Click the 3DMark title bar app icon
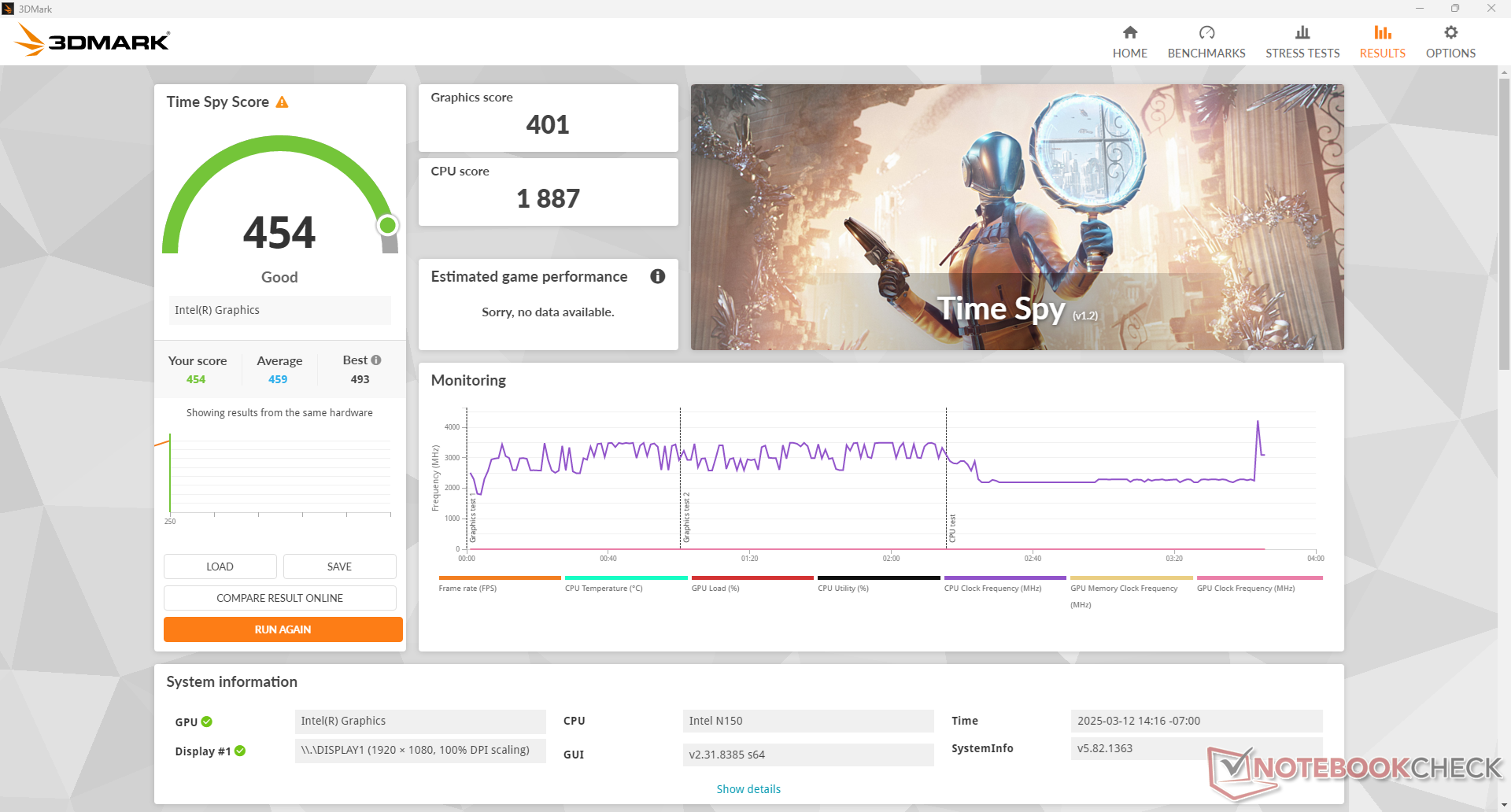The image size is (1511, 812). [8, 9]
